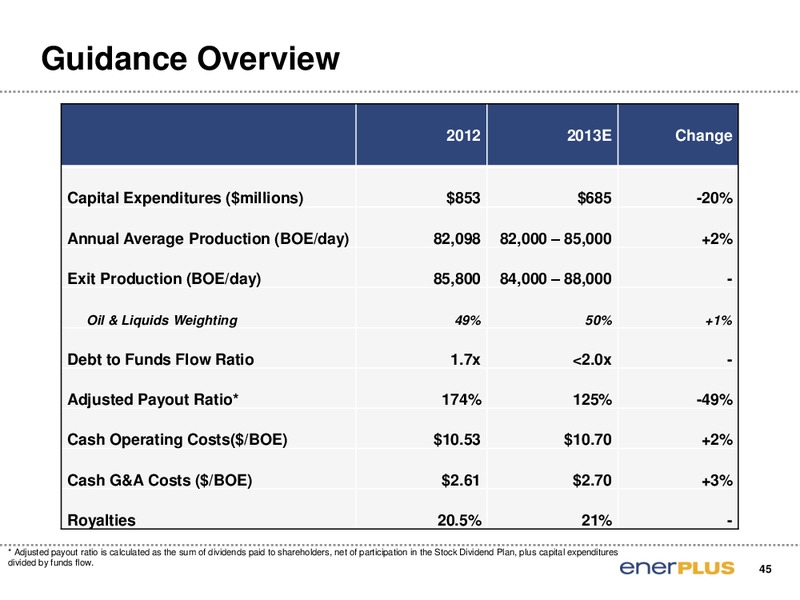Click the '$10.70' operating cost estimate

[588, 440]
